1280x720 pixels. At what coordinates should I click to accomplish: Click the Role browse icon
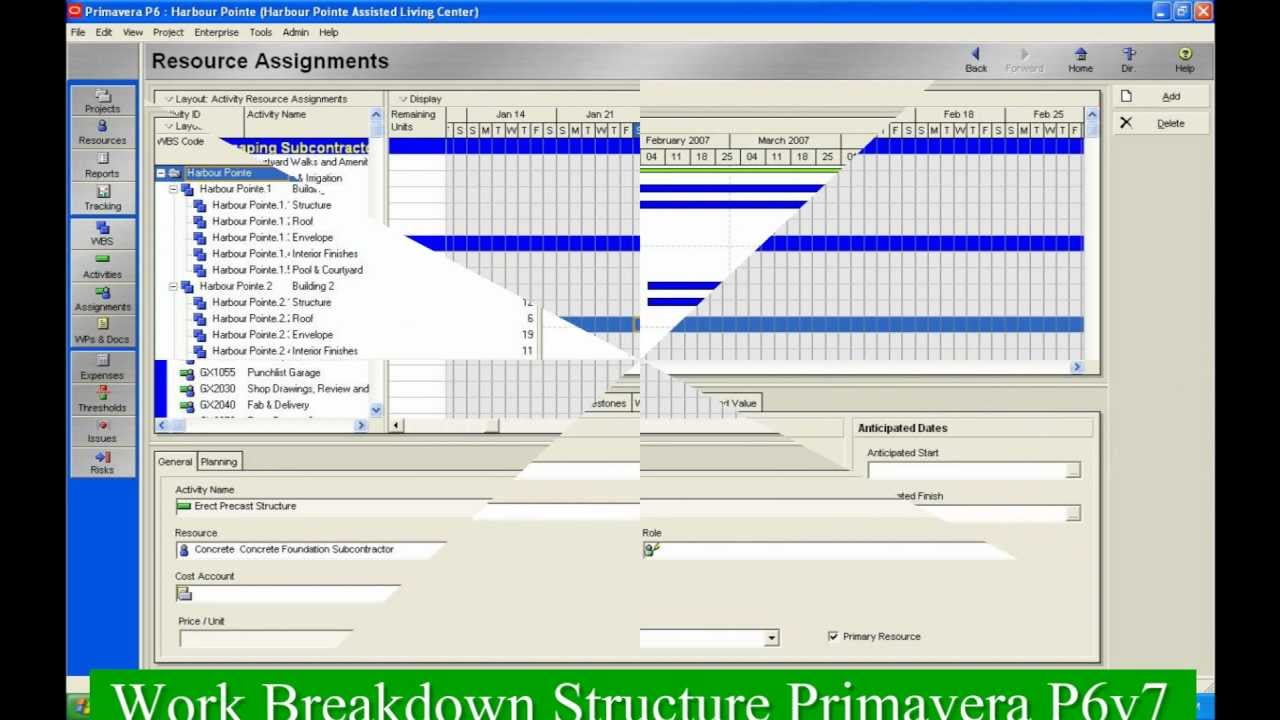pyautogui.click(x=650, y=550)
